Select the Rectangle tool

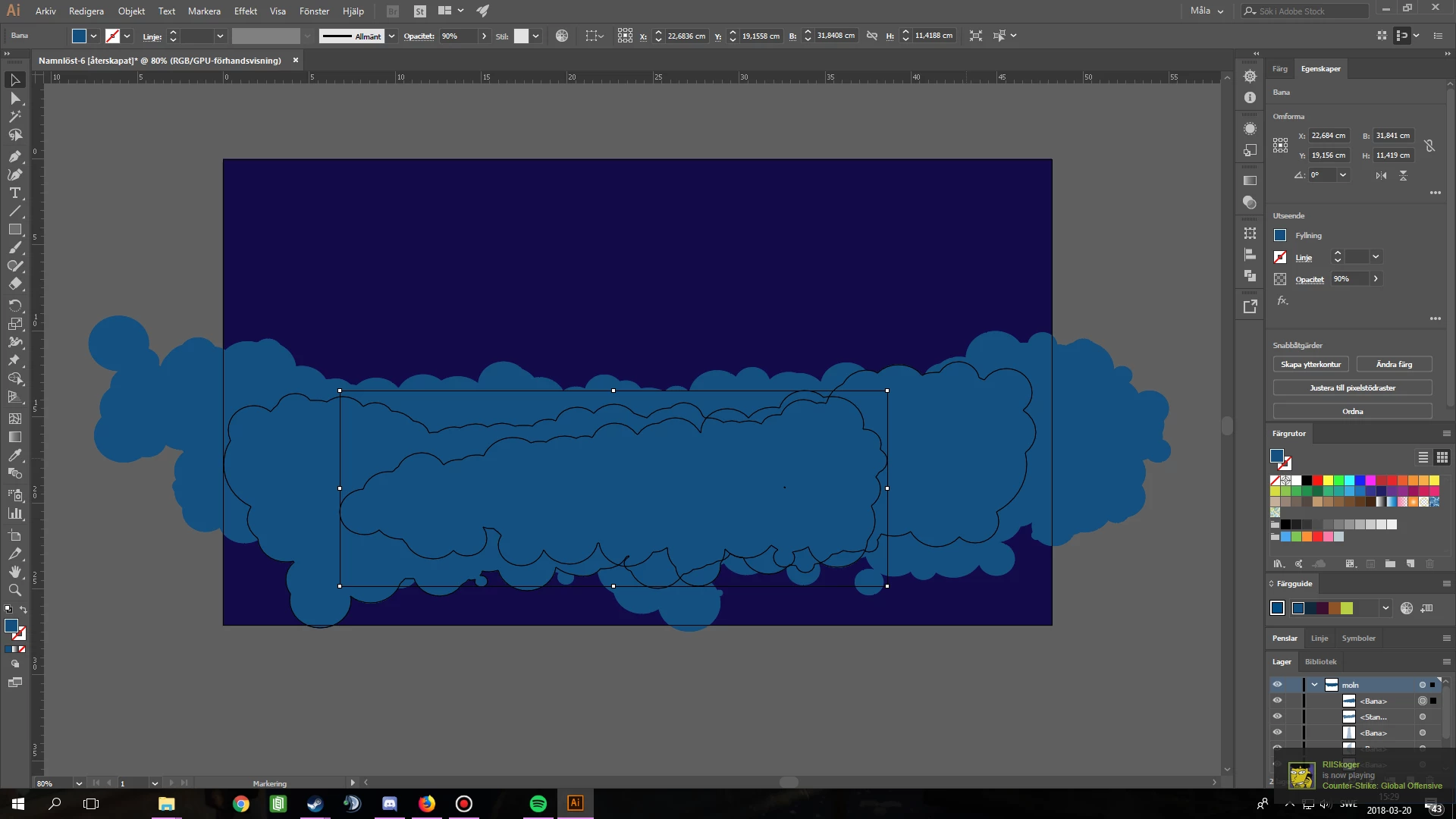pyautogui.click(x=14, y=230)
